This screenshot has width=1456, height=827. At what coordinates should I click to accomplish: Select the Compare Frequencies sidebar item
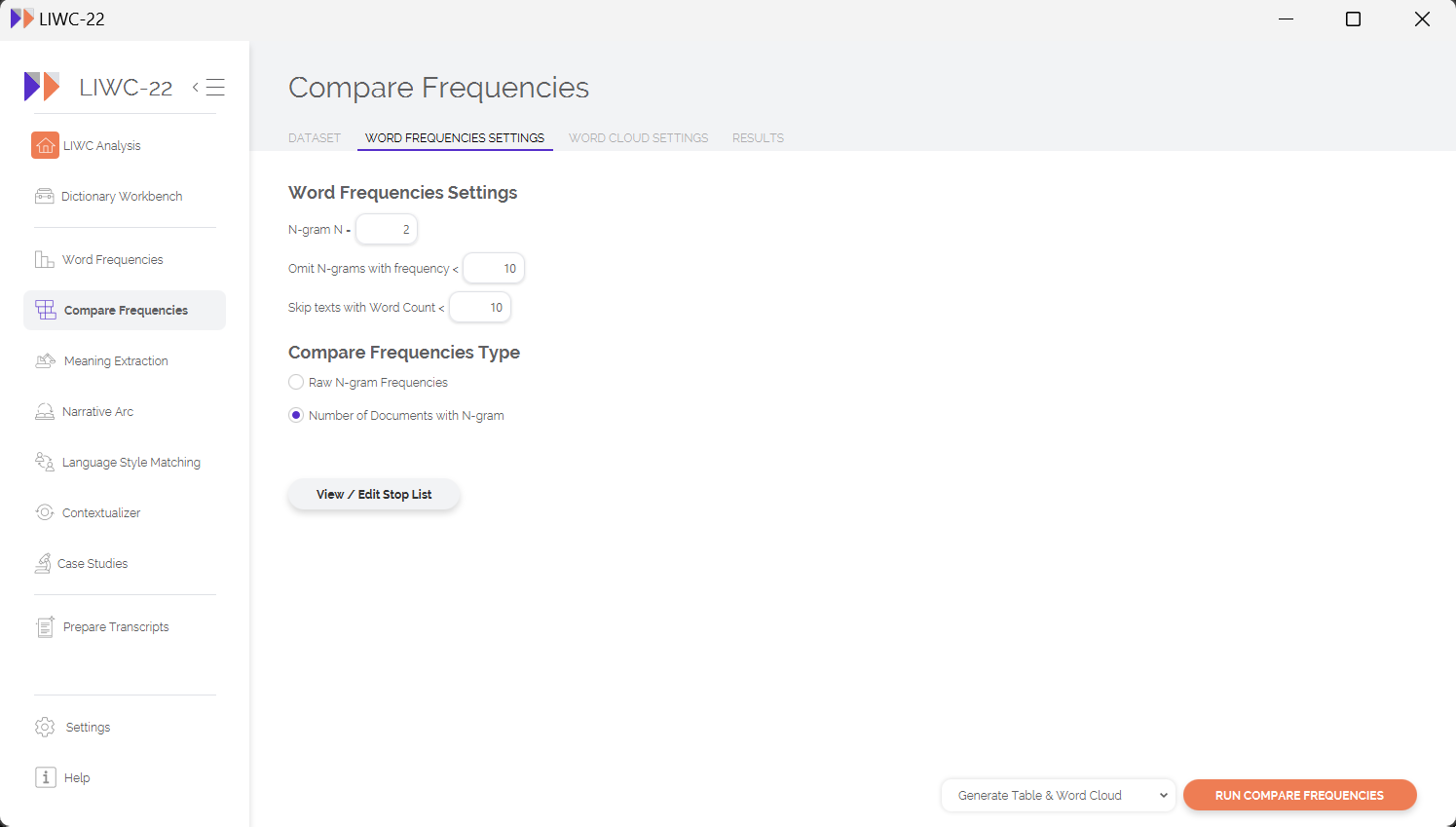(x=125, y=310)
